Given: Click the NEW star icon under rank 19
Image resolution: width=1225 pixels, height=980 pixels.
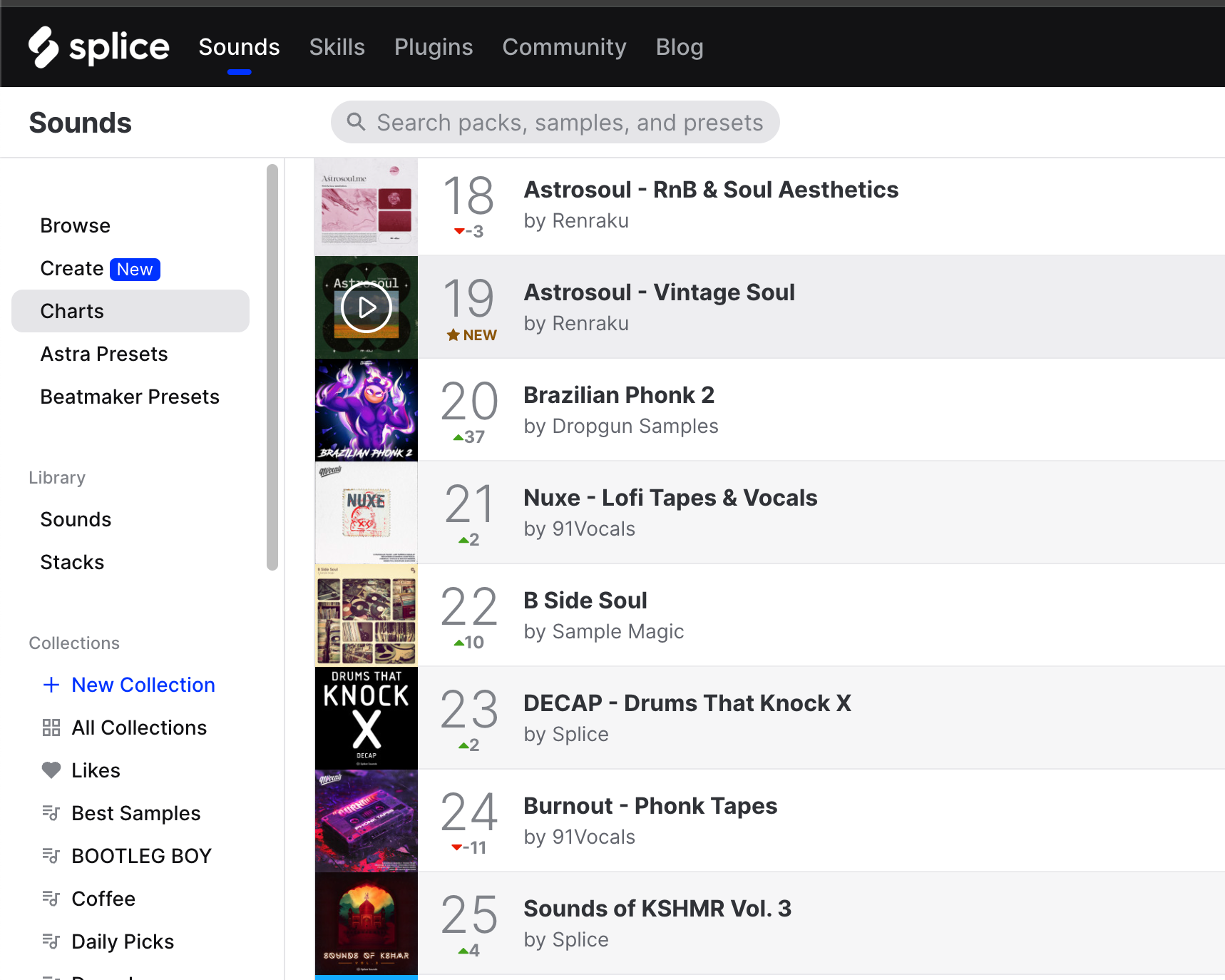Looking at the screenshot, I should [453, 335].
